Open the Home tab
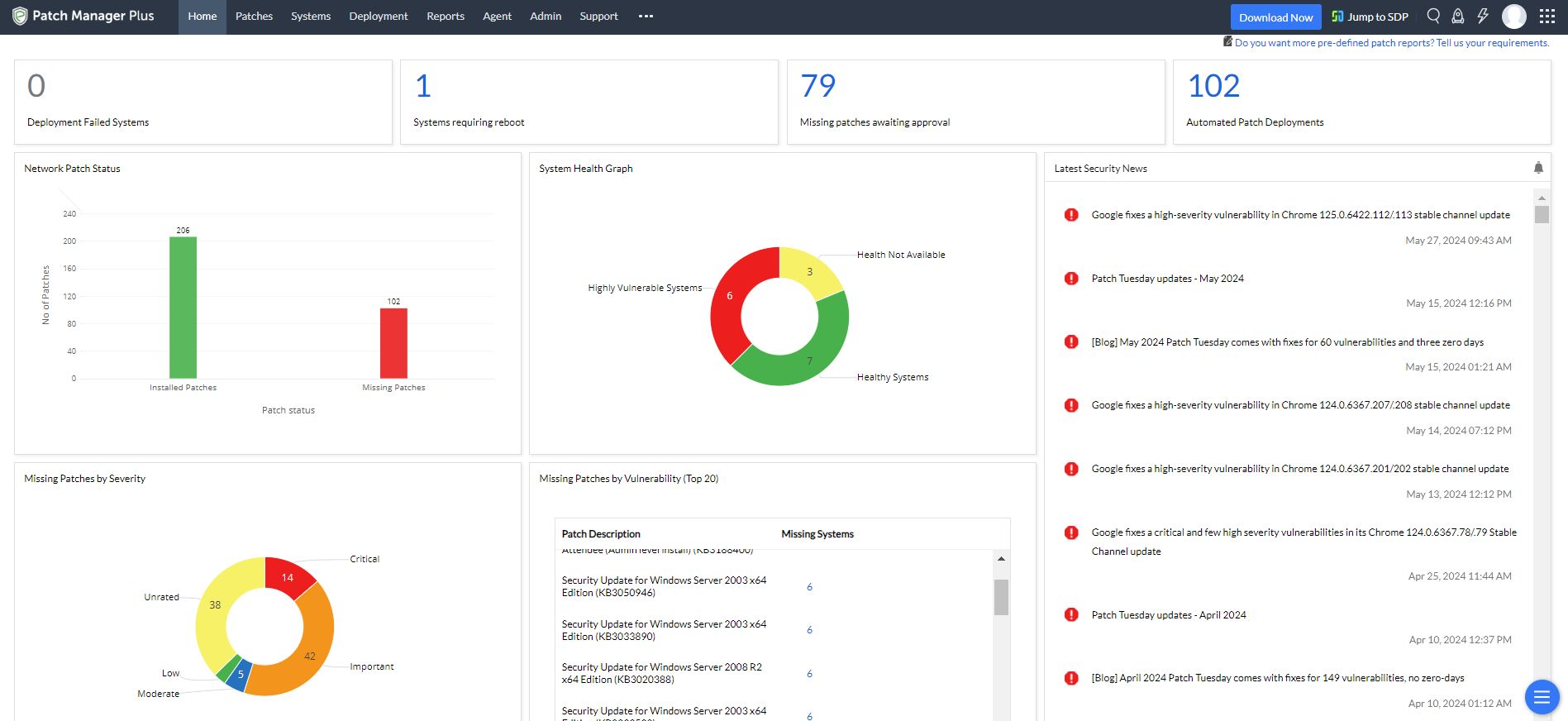This screenshot has height=721, width=1568. click(x=203, y=17)
